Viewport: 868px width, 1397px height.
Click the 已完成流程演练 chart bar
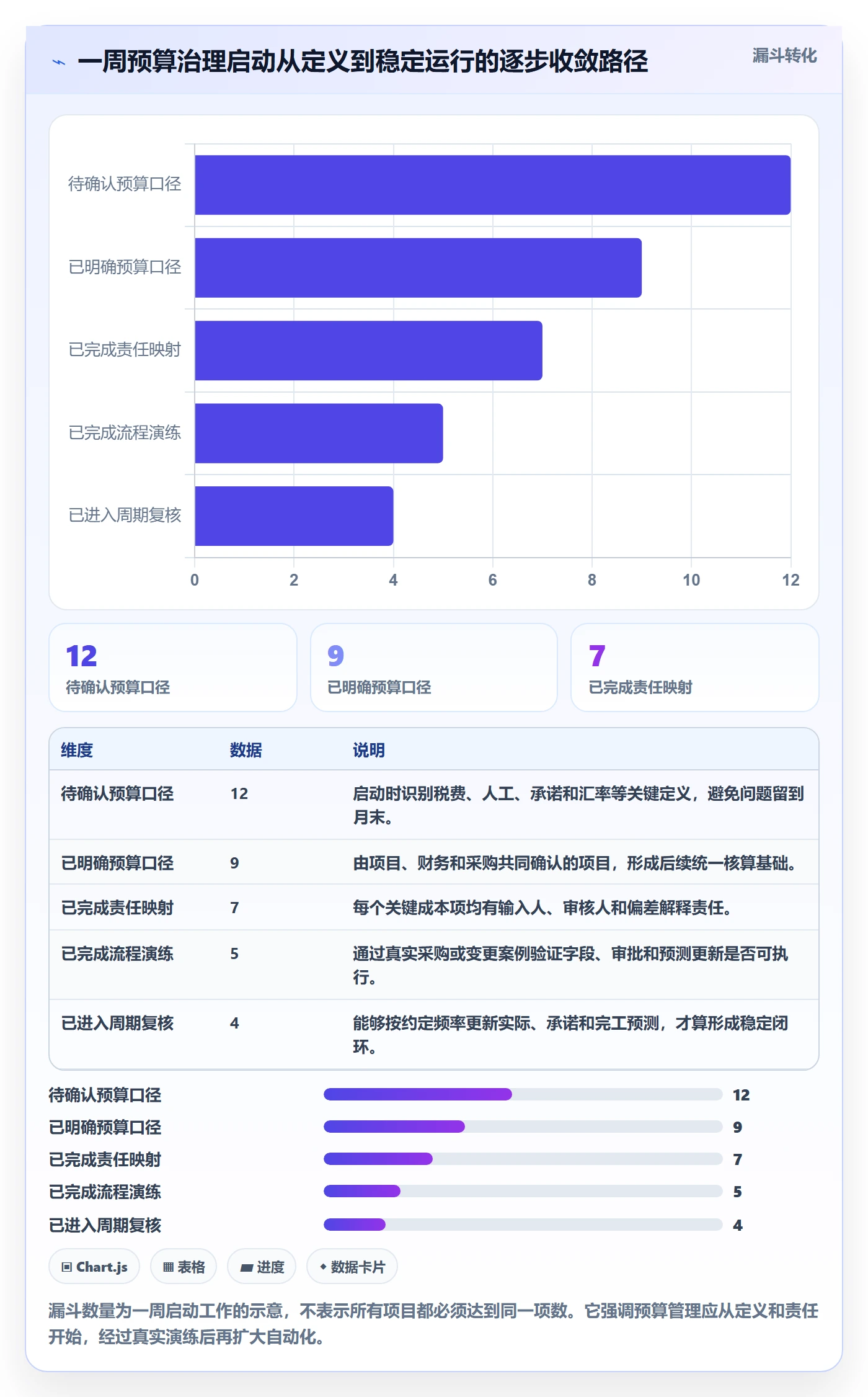319,433
